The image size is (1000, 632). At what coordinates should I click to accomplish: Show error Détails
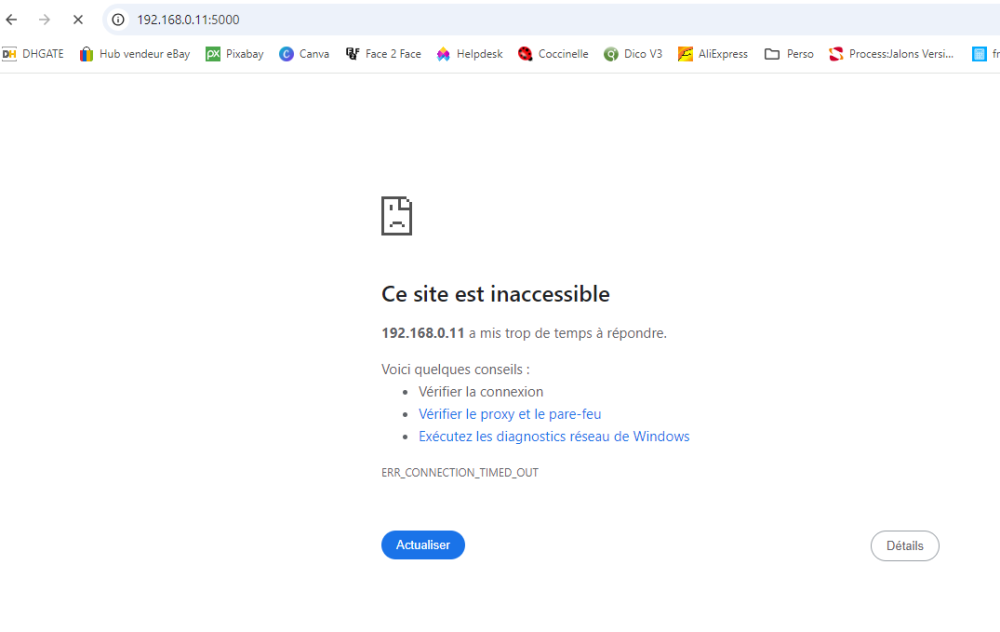tap(904, 546)
